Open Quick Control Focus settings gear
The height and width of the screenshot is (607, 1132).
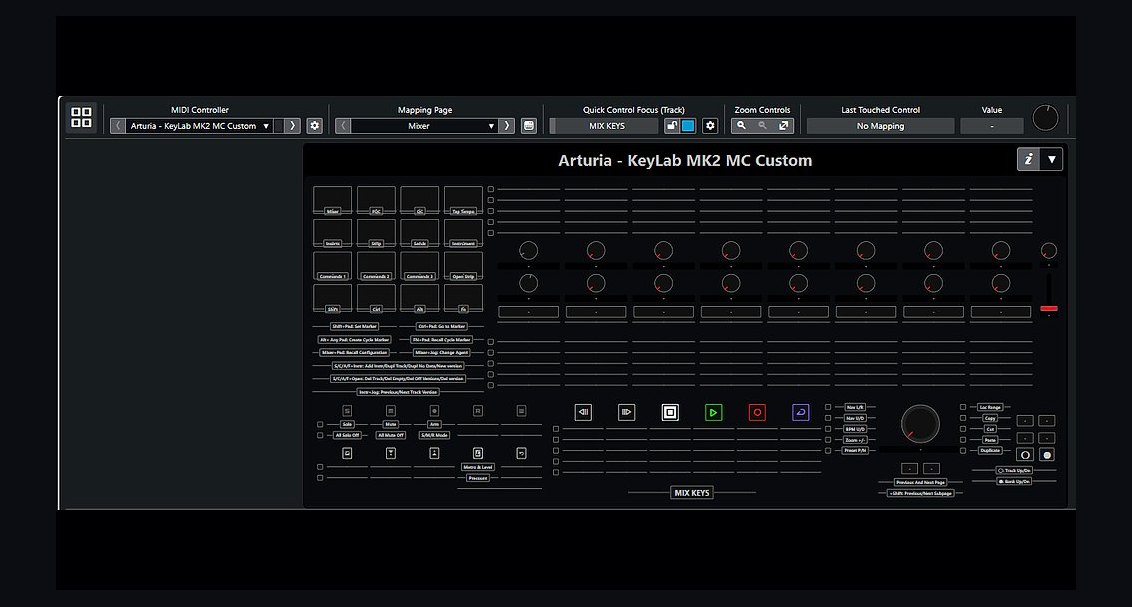710,126
